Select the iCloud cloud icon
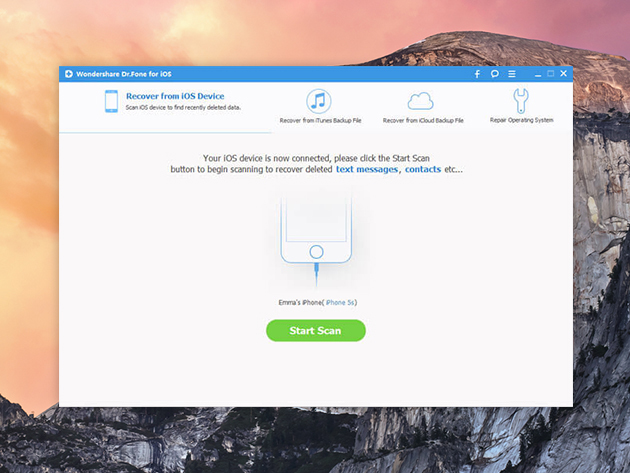Viewport: 630px width, 473px height. click(420, 101)
